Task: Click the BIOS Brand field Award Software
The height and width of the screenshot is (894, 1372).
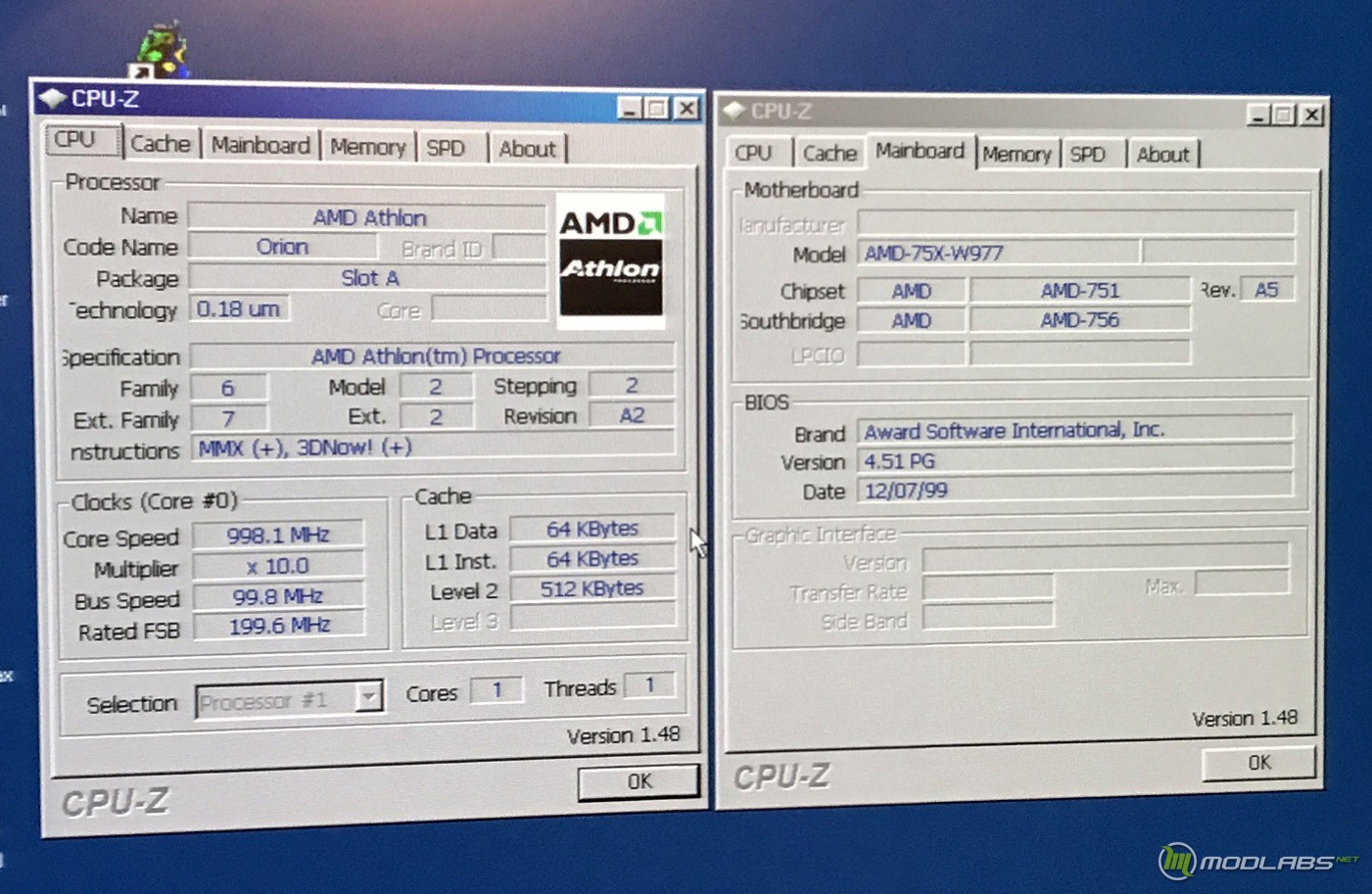Action: [x=1075, y=430]
